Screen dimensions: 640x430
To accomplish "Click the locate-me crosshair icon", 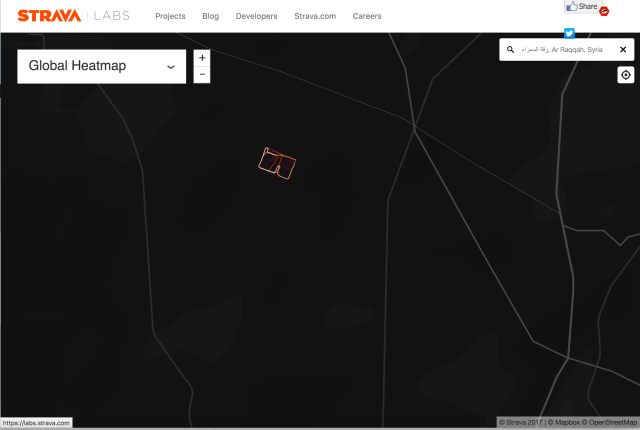I will [626, 75].
